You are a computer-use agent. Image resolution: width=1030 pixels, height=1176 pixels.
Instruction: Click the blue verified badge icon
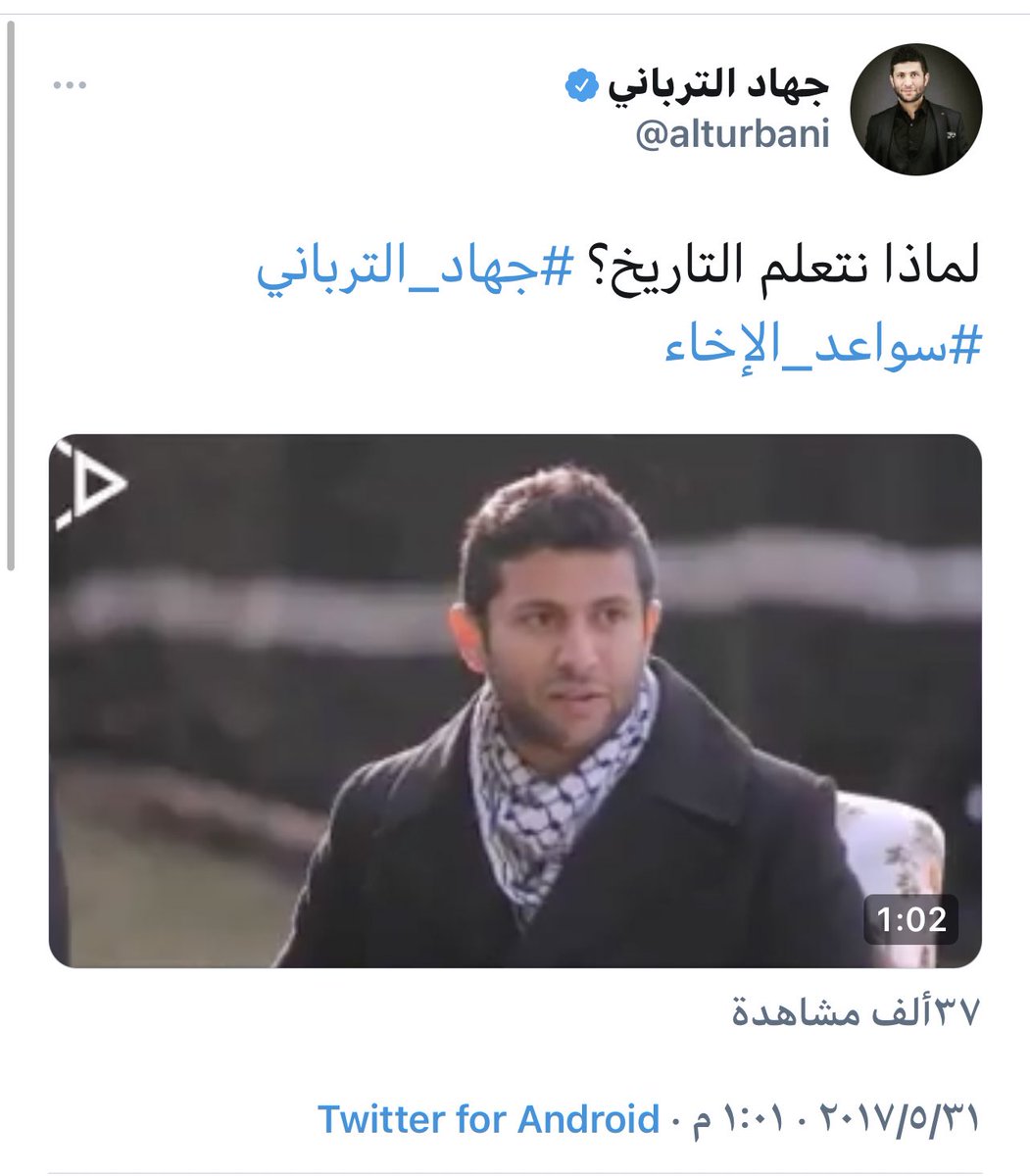tap(578, 88)
